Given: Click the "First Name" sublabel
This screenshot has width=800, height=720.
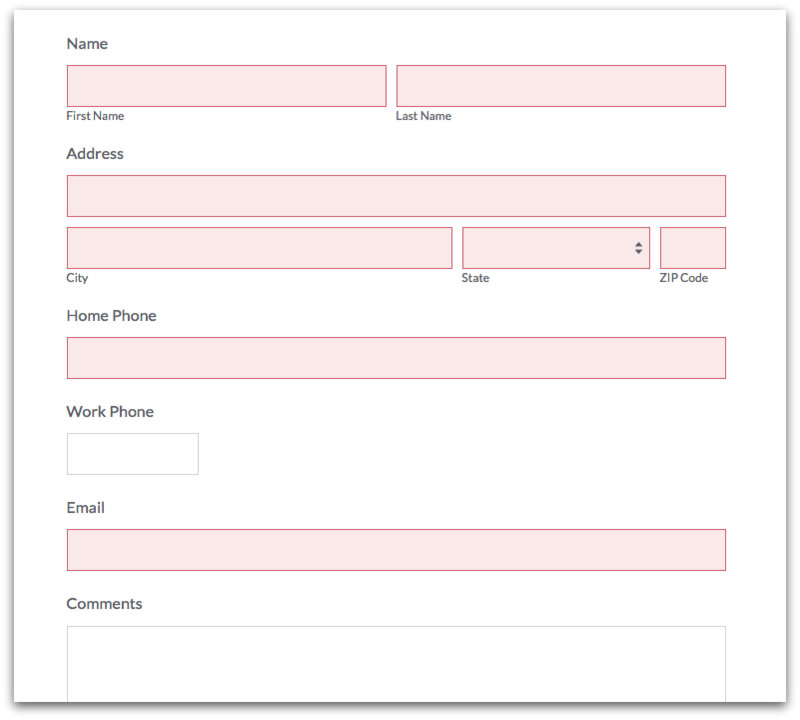Looking at the screenshot, I should click(x=95, y=116).
